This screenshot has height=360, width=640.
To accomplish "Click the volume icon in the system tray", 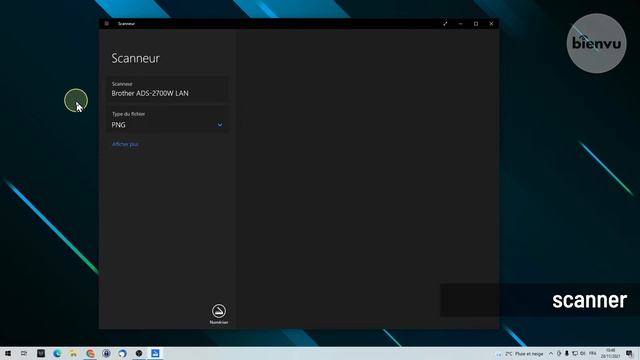I will (x=582, y=353).
